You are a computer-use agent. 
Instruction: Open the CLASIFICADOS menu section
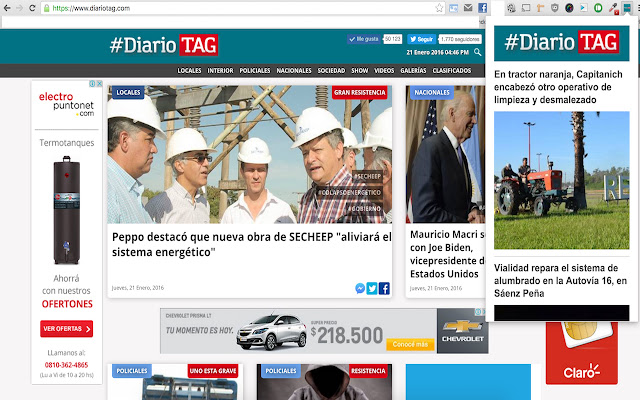tap(452, 71)
